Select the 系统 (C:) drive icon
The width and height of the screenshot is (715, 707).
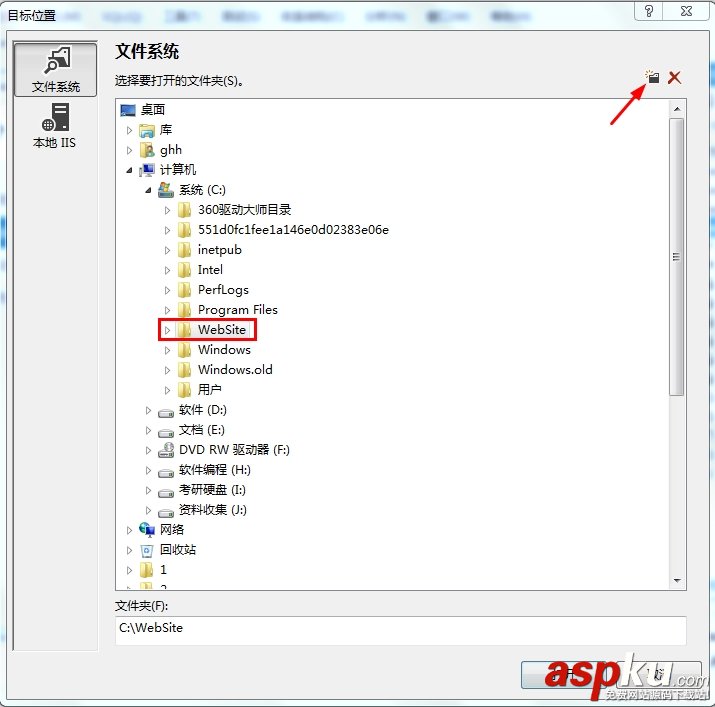click(166, 190)
